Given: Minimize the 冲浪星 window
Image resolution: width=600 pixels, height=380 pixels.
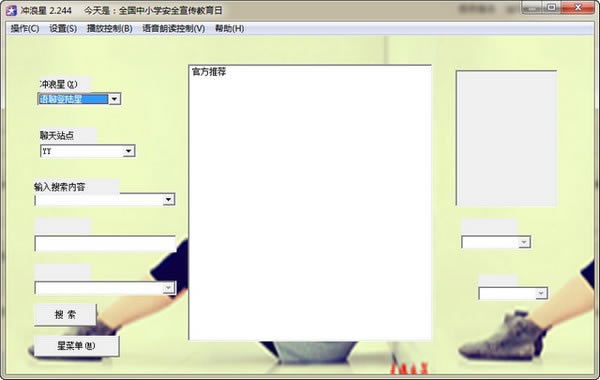Looking at the screenshot, I should click(532, 7).
